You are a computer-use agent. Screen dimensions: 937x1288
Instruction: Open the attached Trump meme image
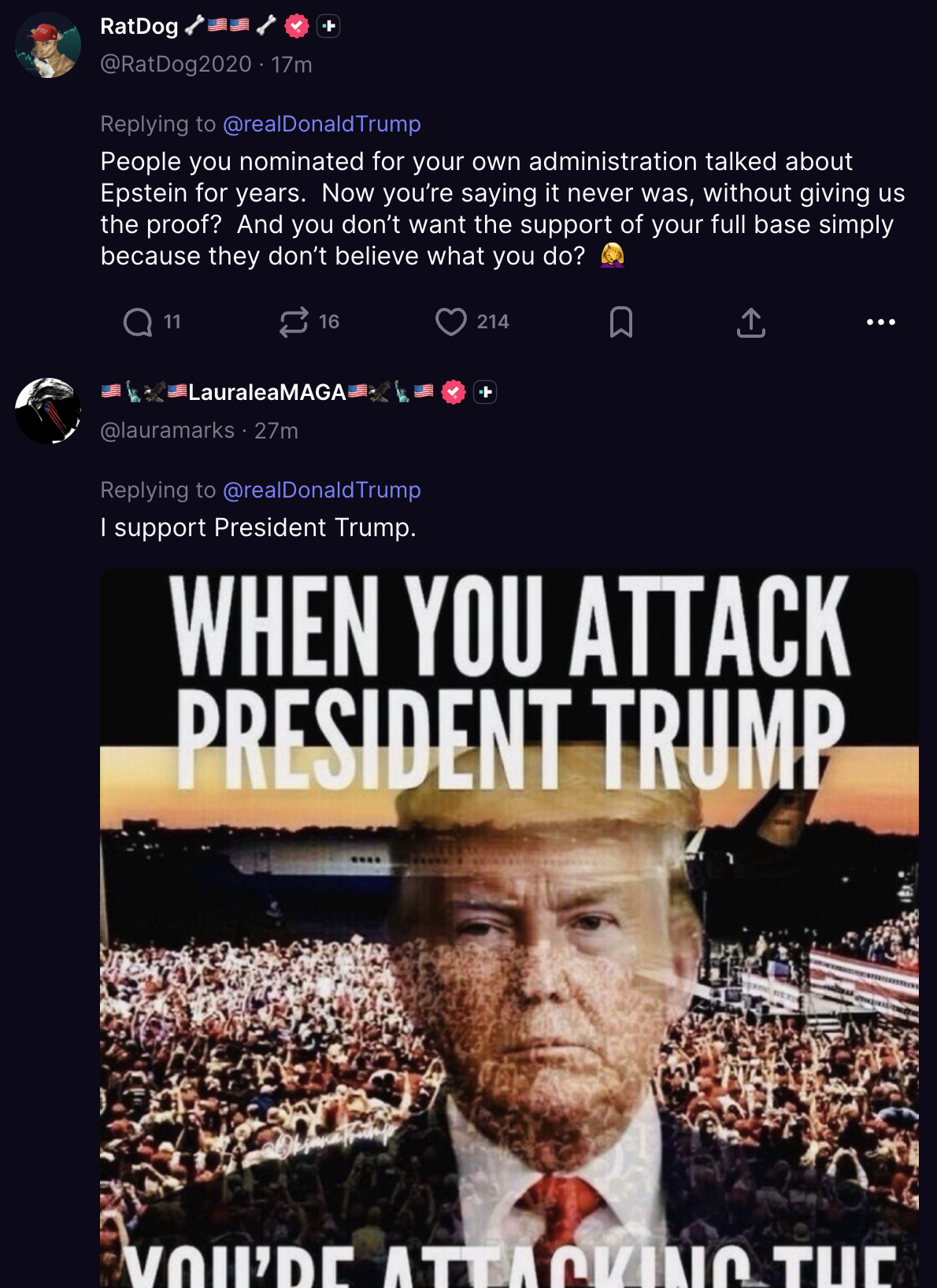pyautogui.click(x=509, y=928)
